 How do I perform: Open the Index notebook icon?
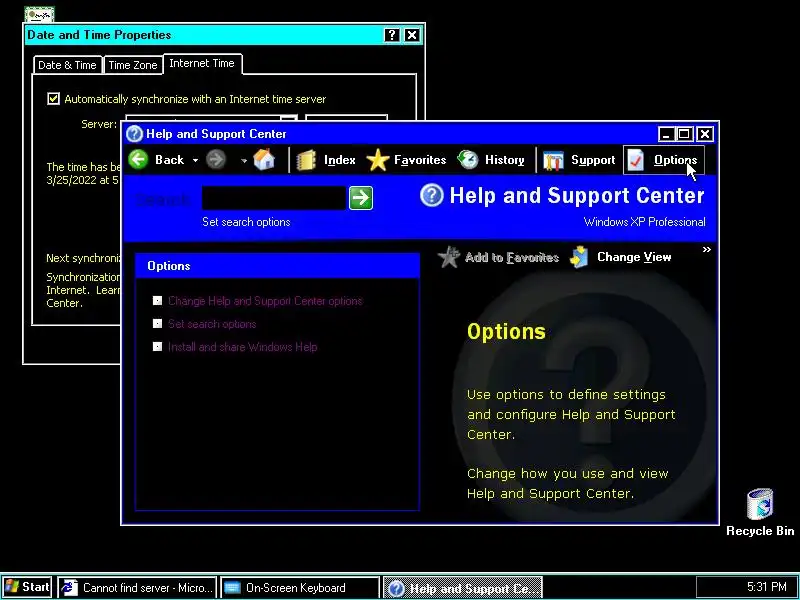point(306,160)
